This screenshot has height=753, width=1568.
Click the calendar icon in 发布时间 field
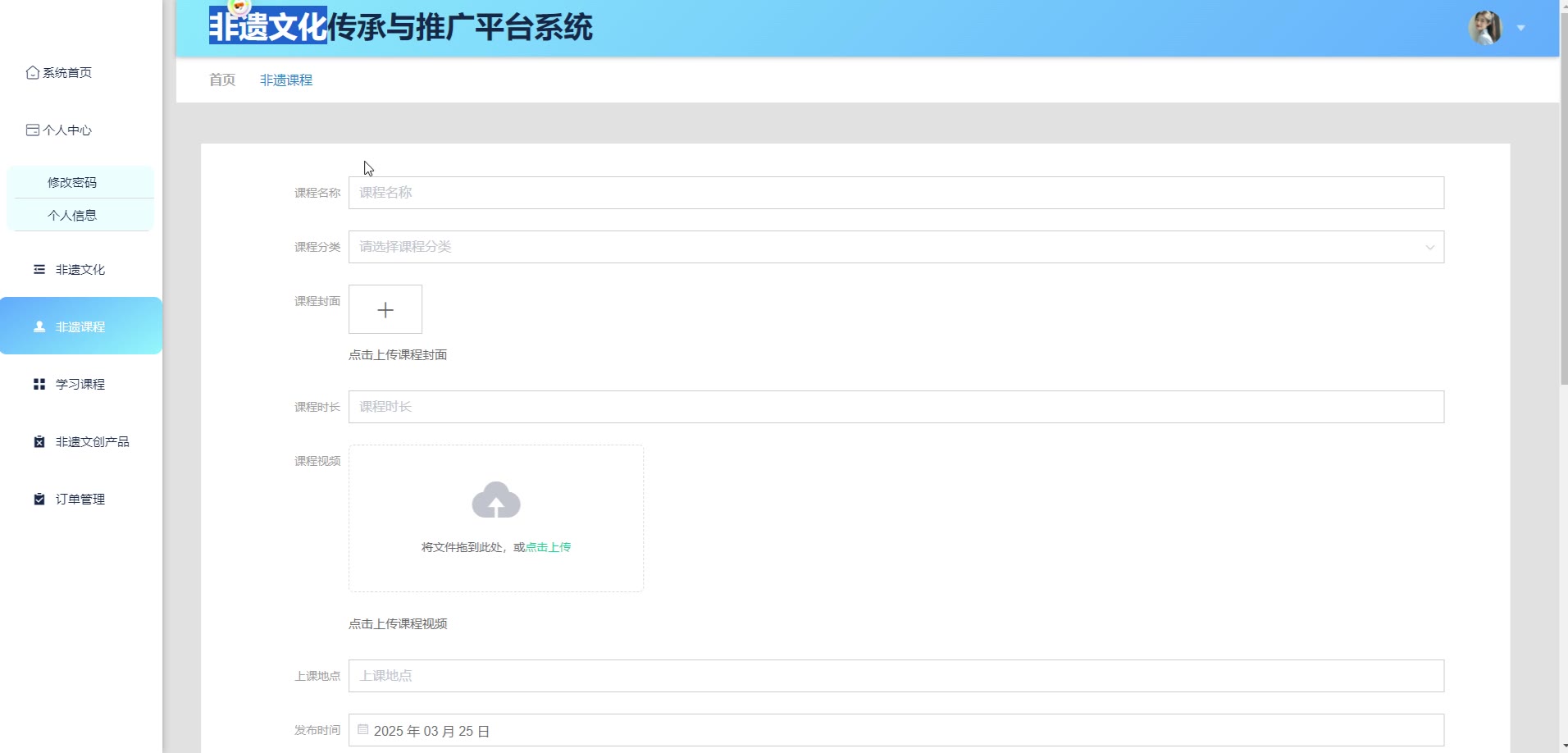click(362, 729)
